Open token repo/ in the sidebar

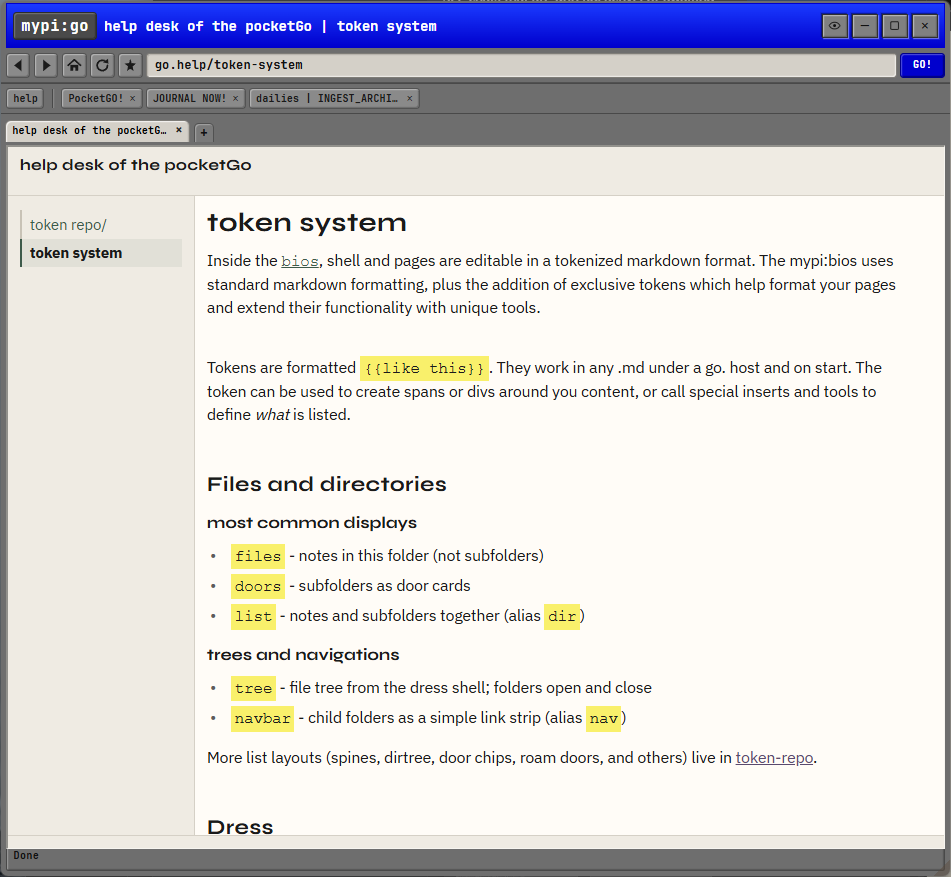point(68,225)
